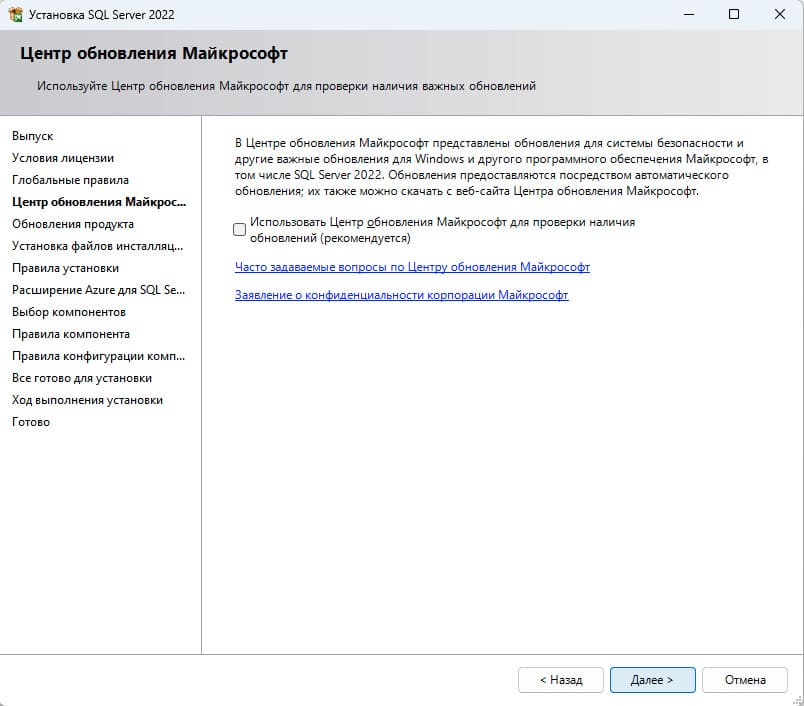Select the Выпуск step in sidebar

33,136
